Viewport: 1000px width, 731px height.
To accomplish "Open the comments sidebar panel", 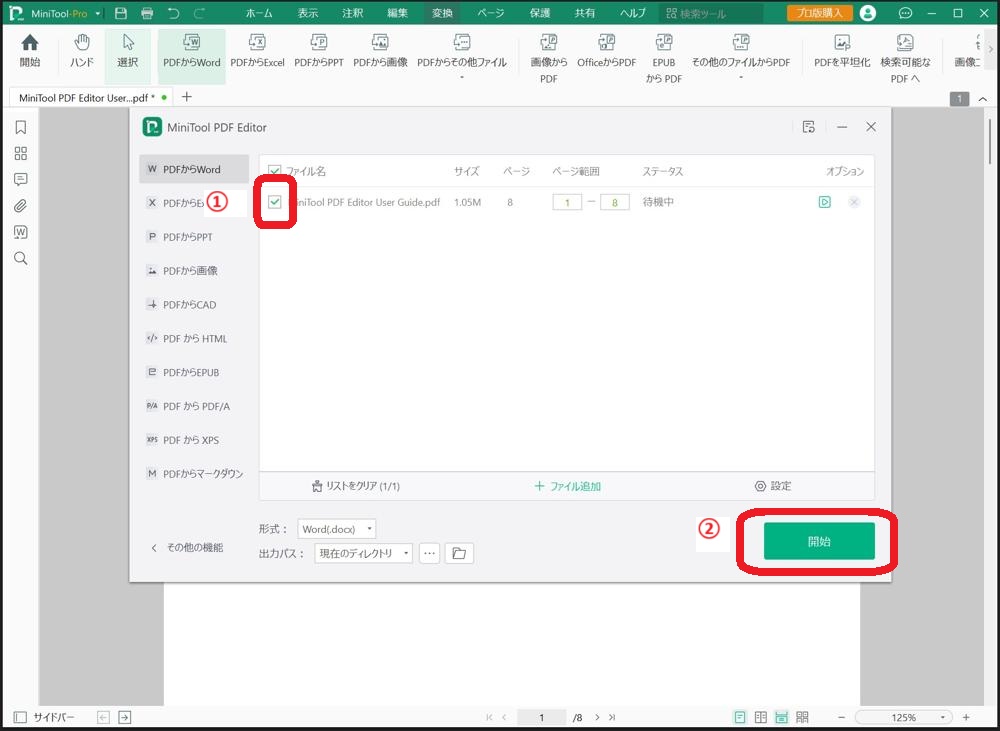I will tap(20, 179).
